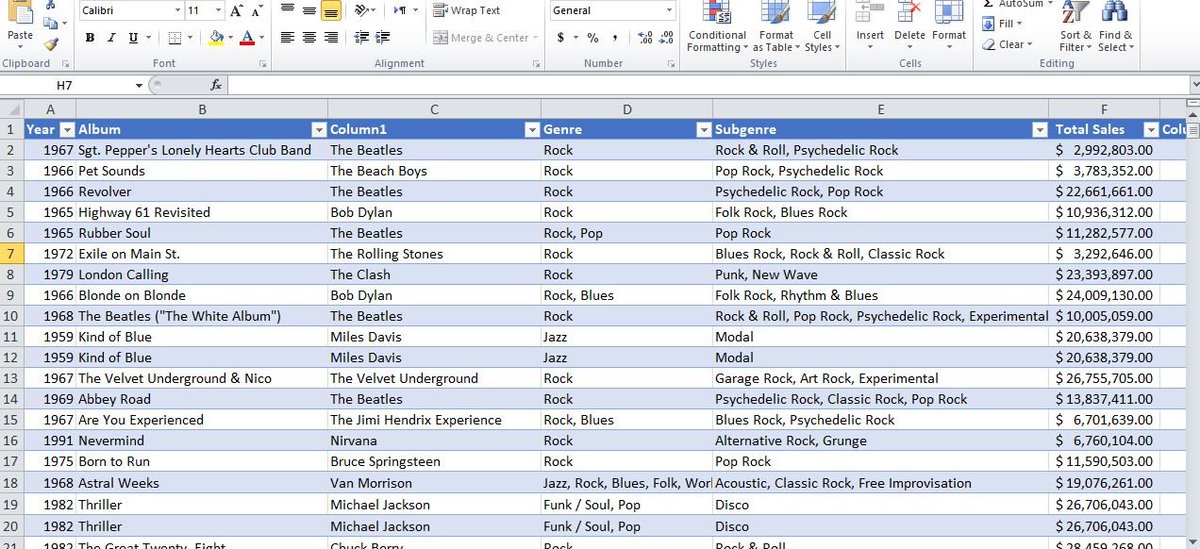Screen dimensions: 1200x549
Task: Open Conditional Formatting menu
Action: 717,27
